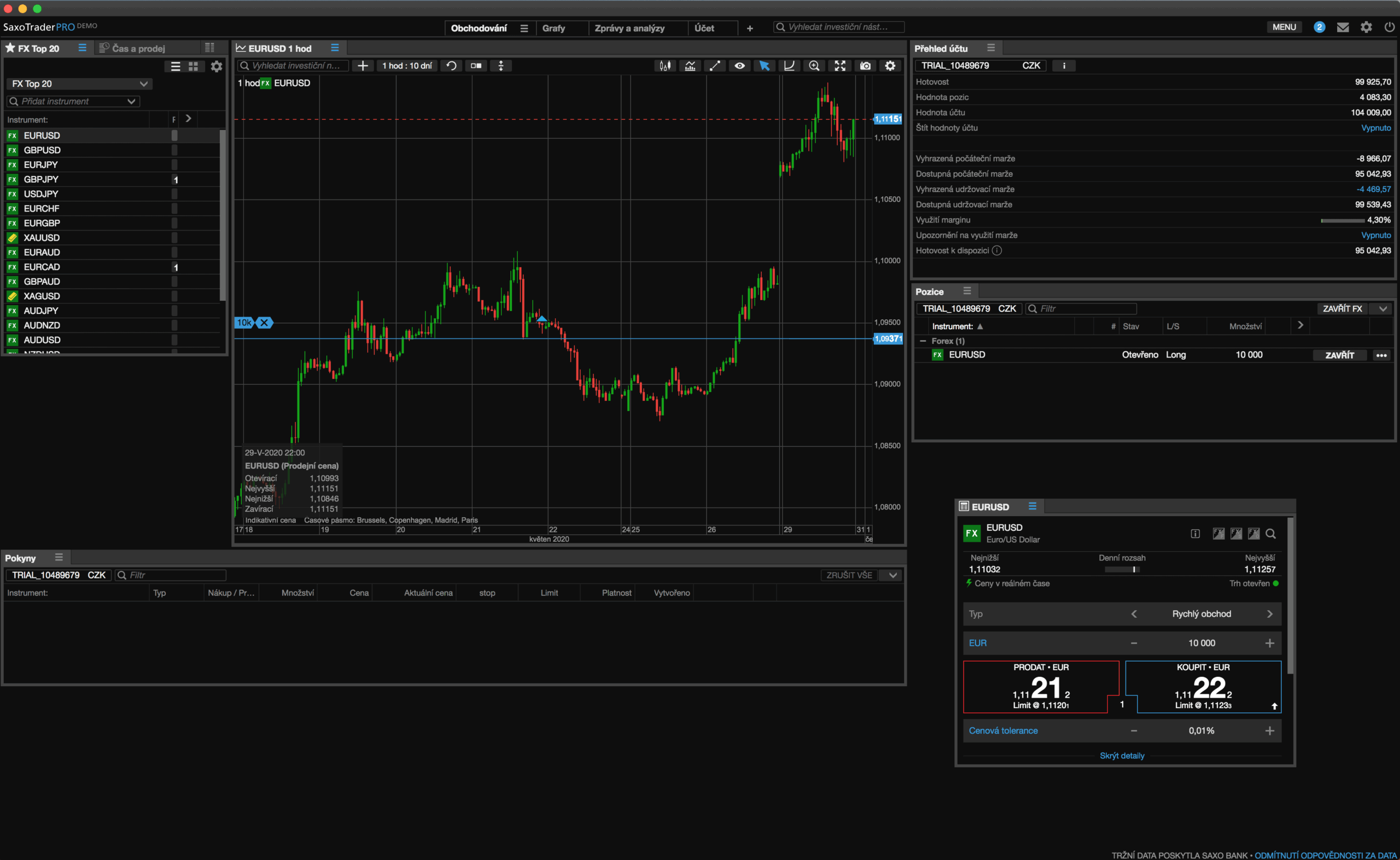Expand the ZAVŘÍT FX dropdown arrow
Image resolution: width=1400 pixels, height=860 pixels.
pos(1382,308)
